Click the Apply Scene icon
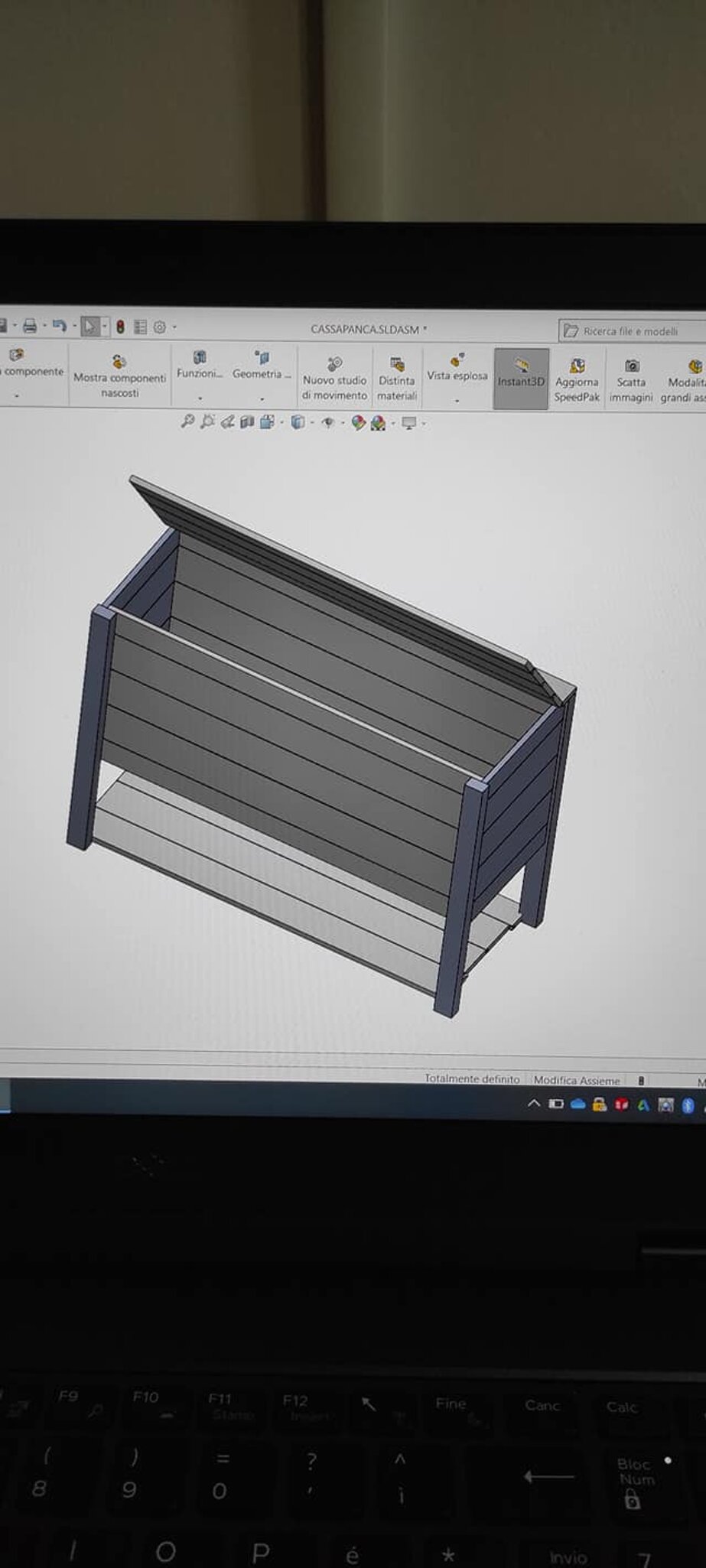This screenshot has height=1568, width=706. (378, 423)
